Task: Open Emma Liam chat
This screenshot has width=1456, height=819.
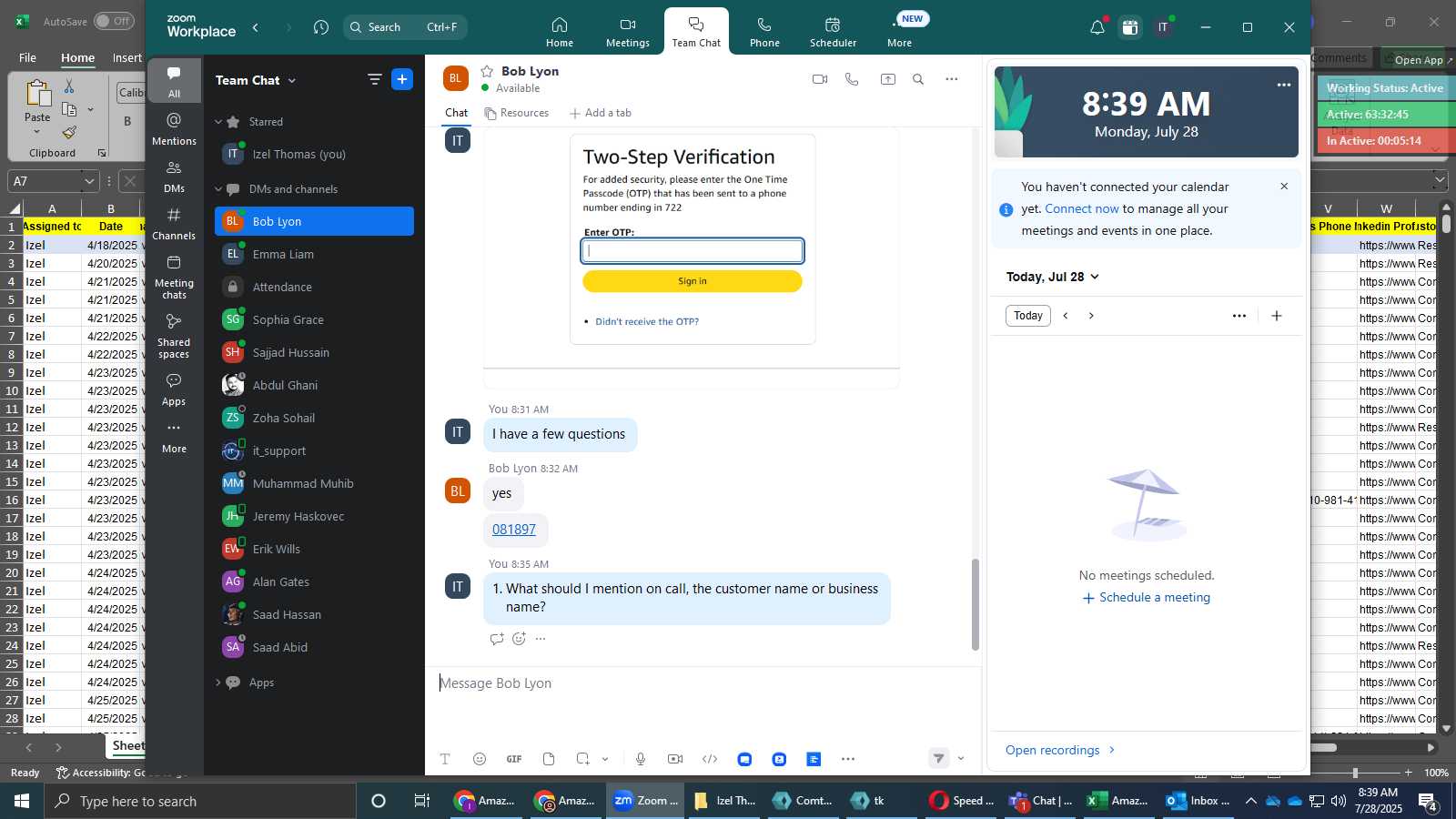Action: point(314,254)
